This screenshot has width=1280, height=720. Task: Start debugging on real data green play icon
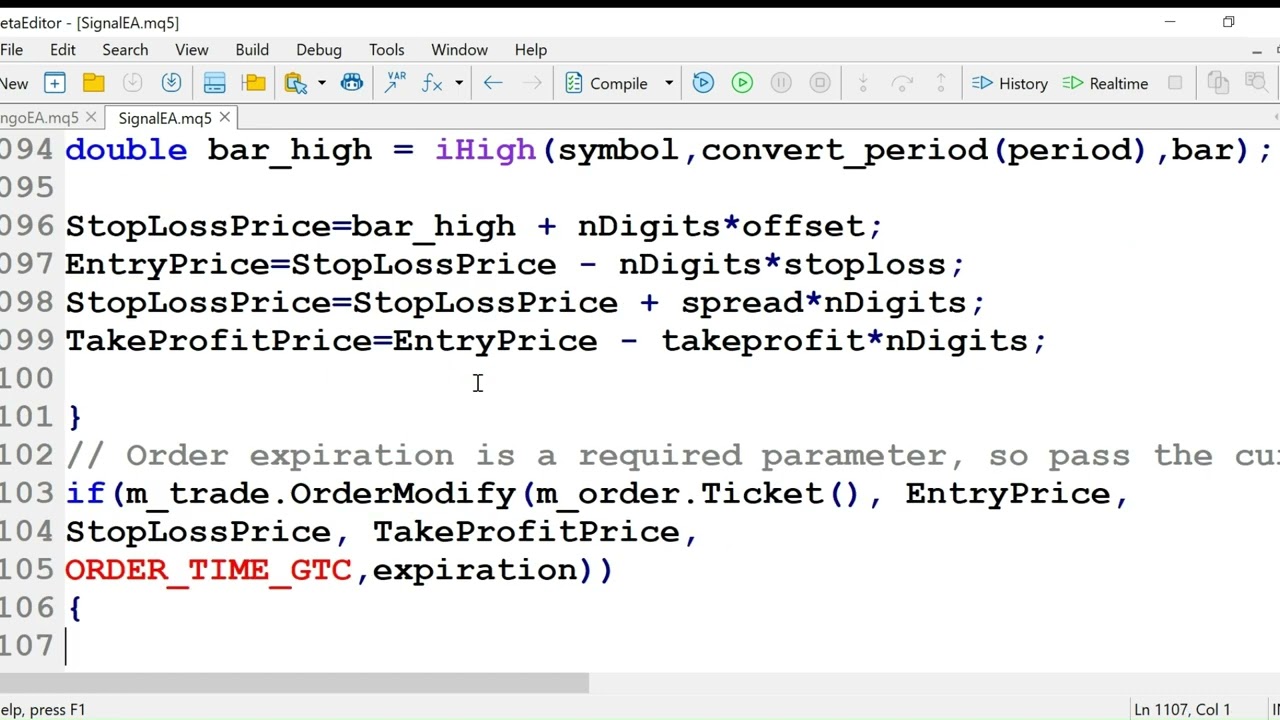point(742,83)
